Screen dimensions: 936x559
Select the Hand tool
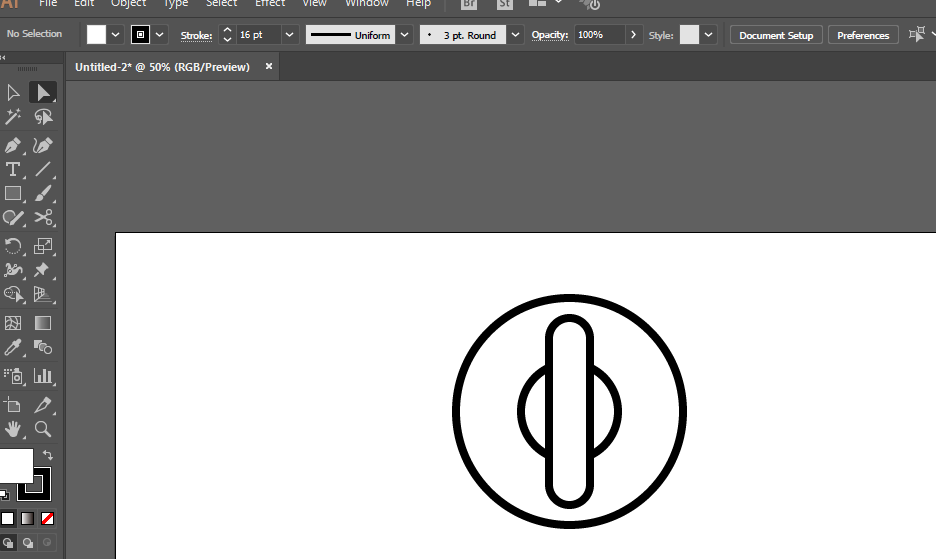click(13, 429)
